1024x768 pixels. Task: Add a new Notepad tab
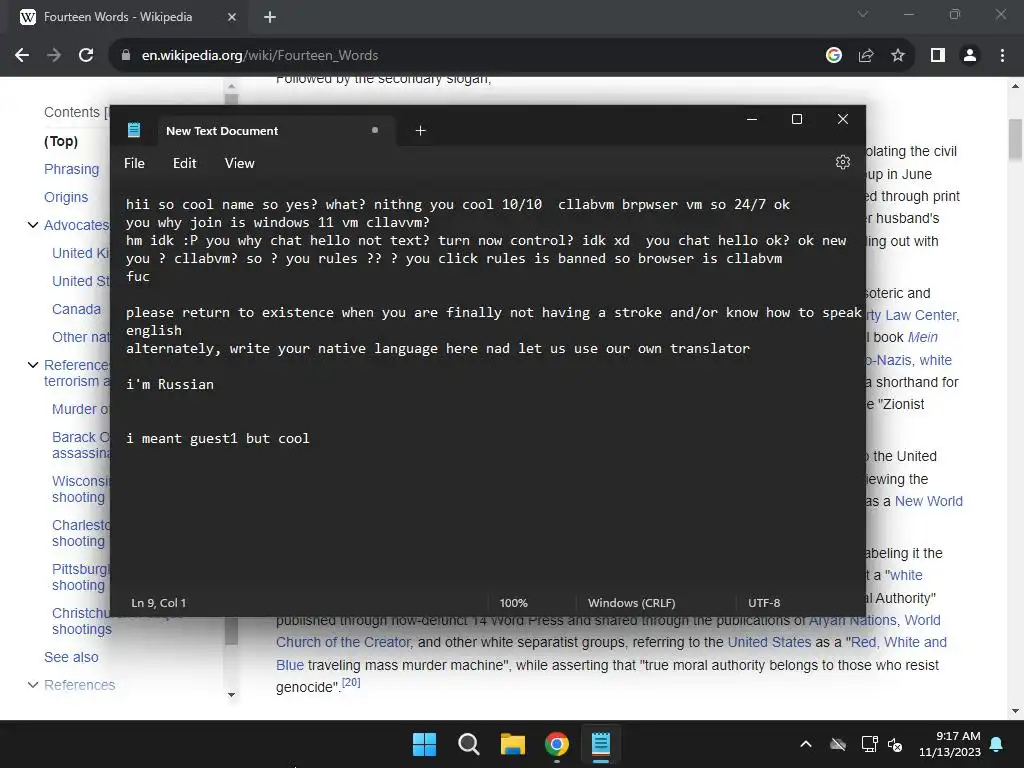tap(421, 131)
